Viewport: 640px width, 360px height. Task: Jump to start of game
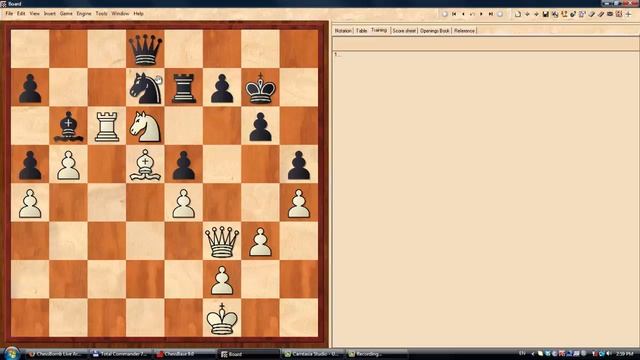pos(454,14)
